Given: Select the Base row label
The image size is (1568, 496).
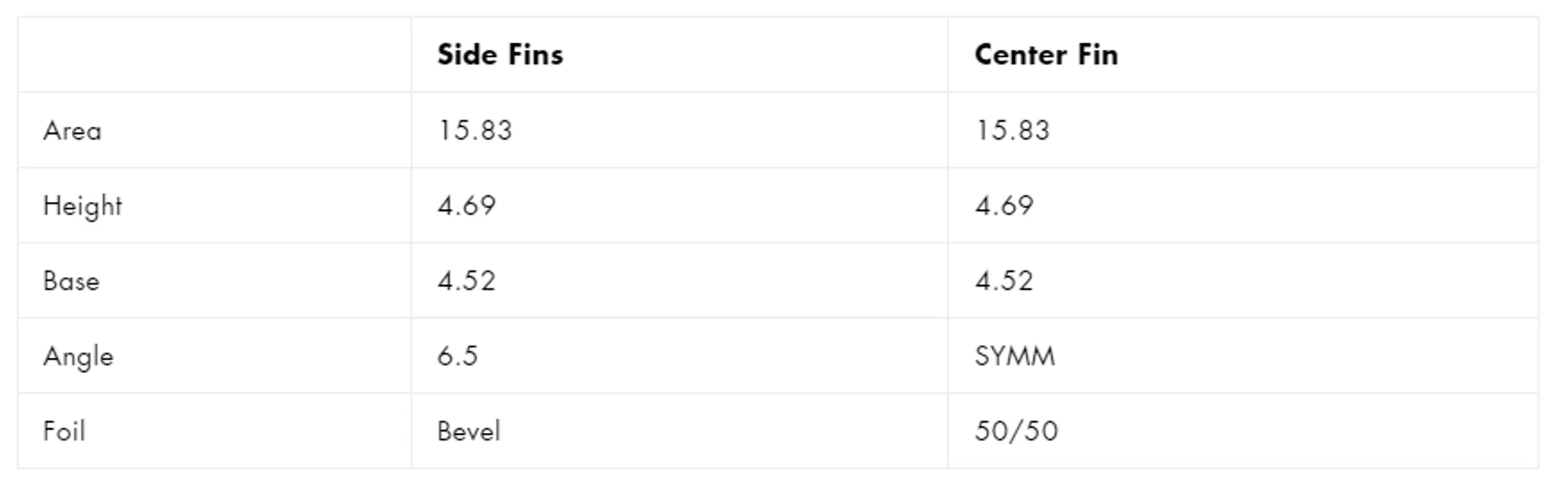Looking at the screenshot, I should point(71,281).
